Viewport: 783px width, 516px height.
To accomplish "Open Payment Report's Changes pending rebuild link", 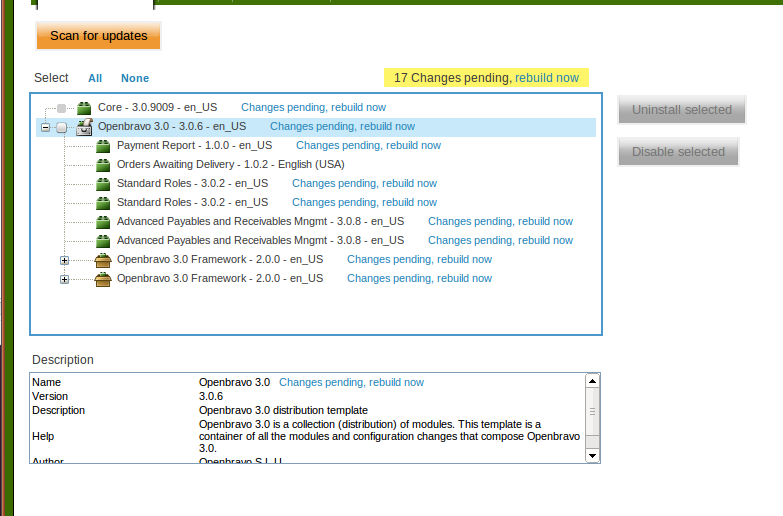I will (x=369, y=145).
